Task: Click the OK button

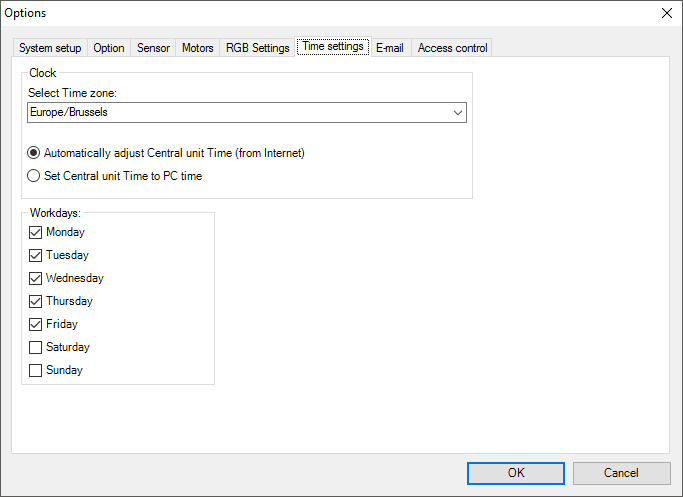Action: pos(515,473)
